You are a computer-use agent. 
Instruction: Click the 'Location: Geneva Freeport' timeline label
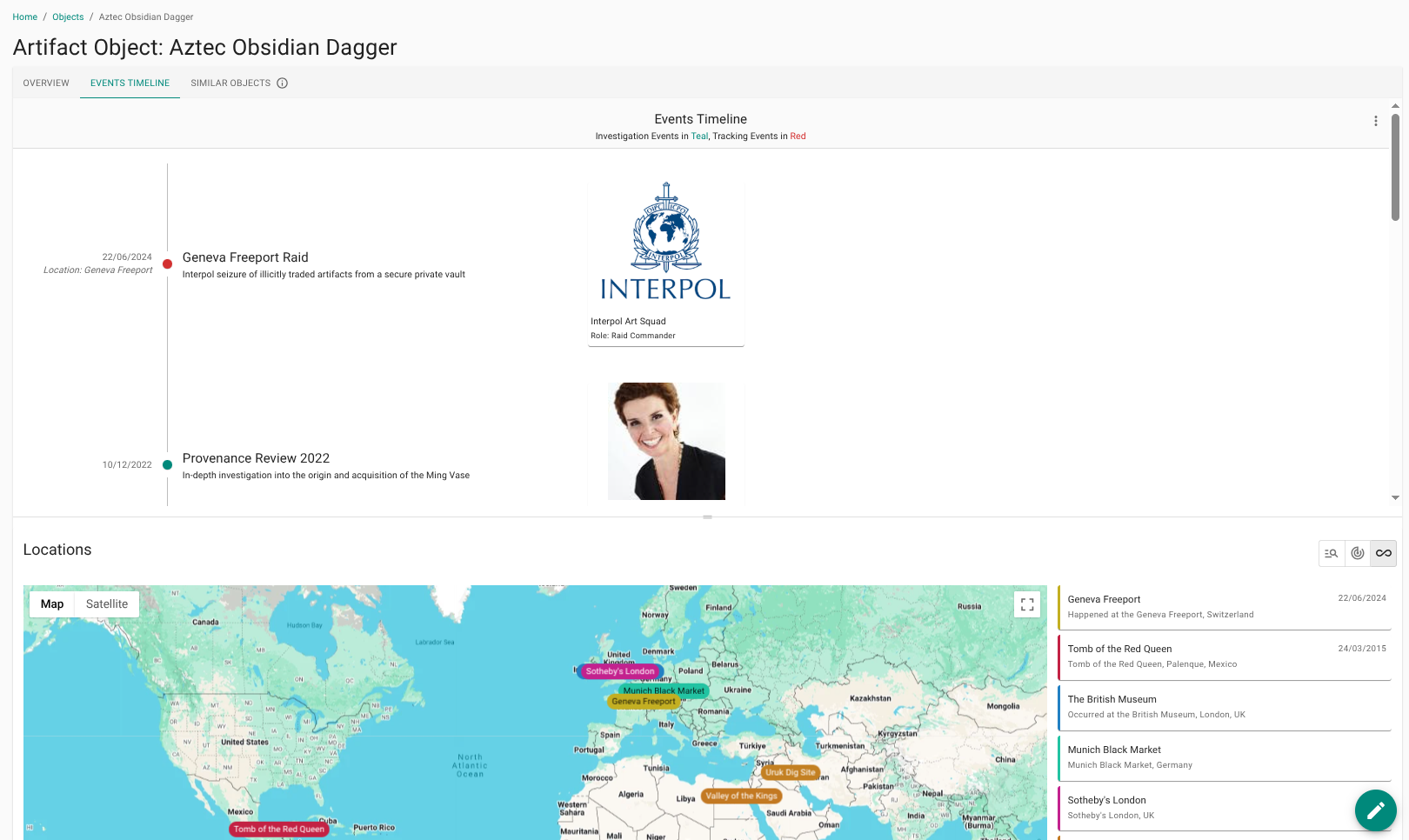click(x=97, y=270)
